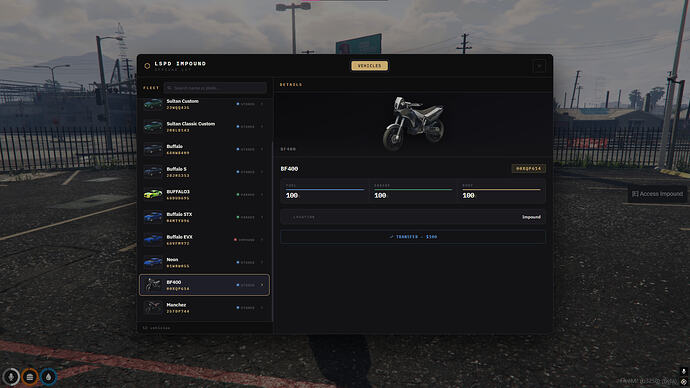Screen dimensions: 690x388
Task: Click the Manchez name text
Action: [176, 305]
